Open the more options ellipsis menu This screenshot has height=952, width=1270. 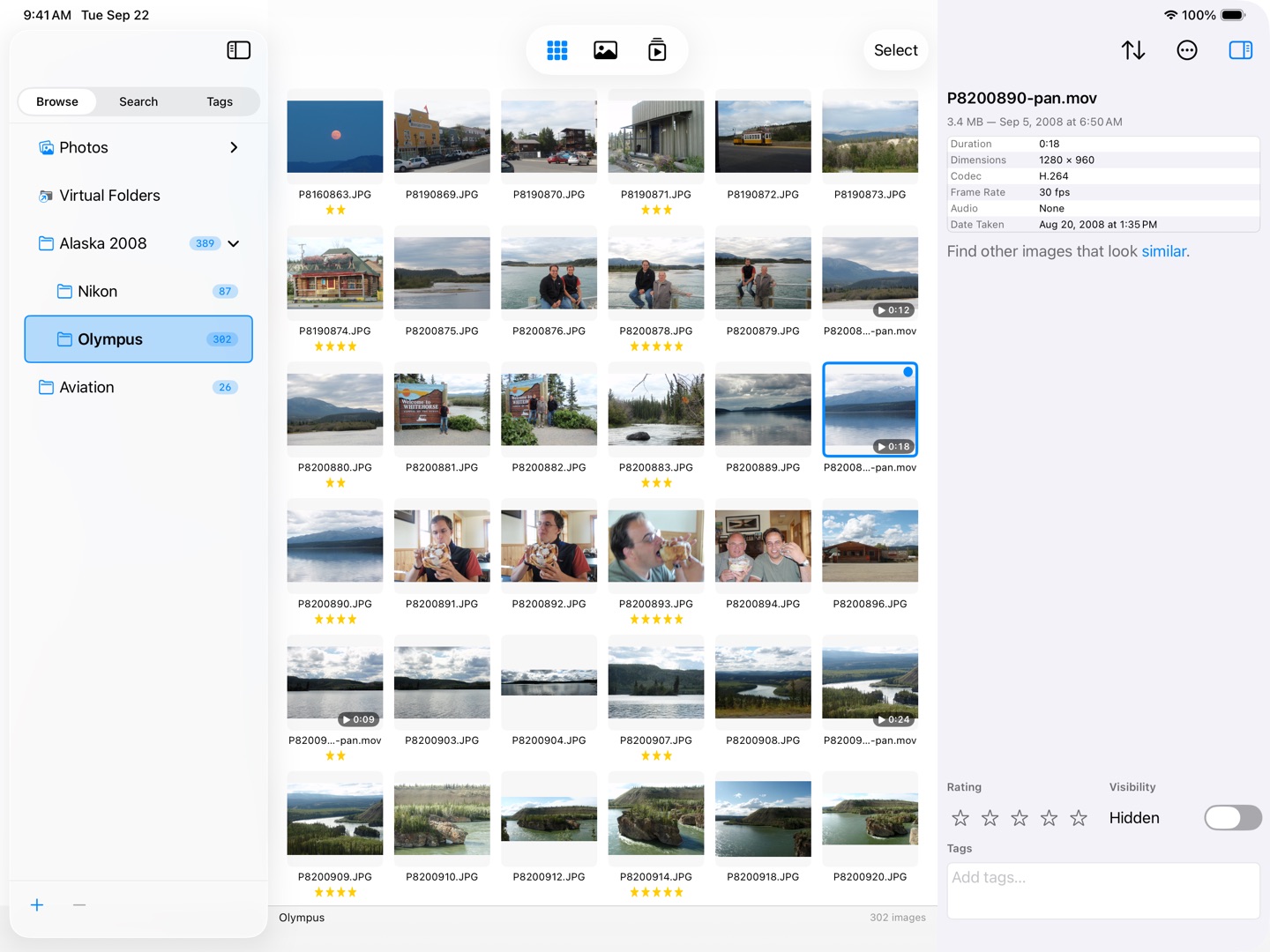1187,50
